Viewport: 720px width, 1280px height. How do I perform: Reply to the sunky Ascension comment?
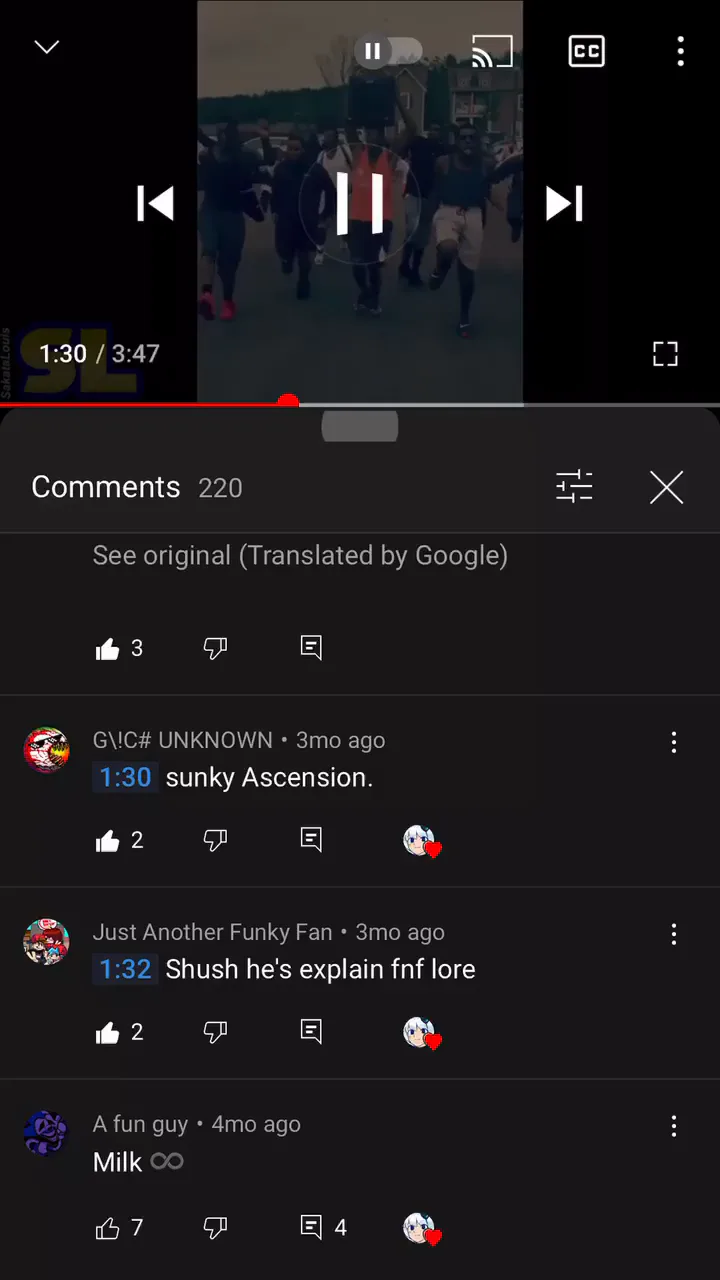pyautogui.click(x=311, y=840)
